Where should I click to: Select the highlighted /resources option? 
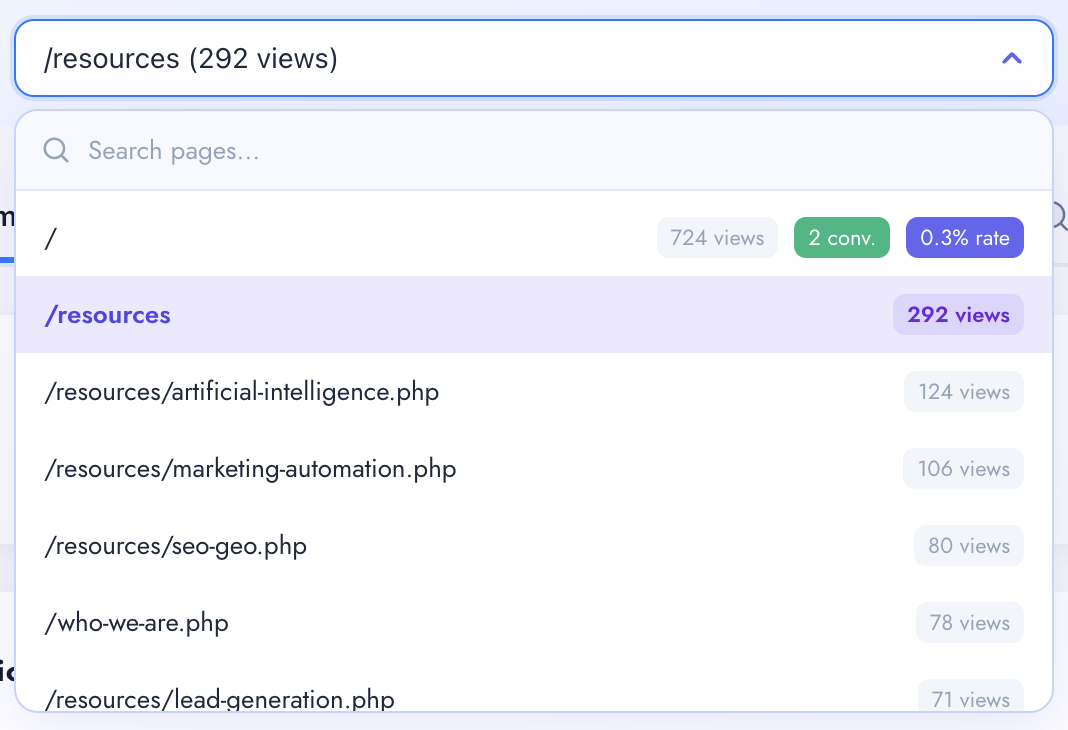(x=534, y=315)
